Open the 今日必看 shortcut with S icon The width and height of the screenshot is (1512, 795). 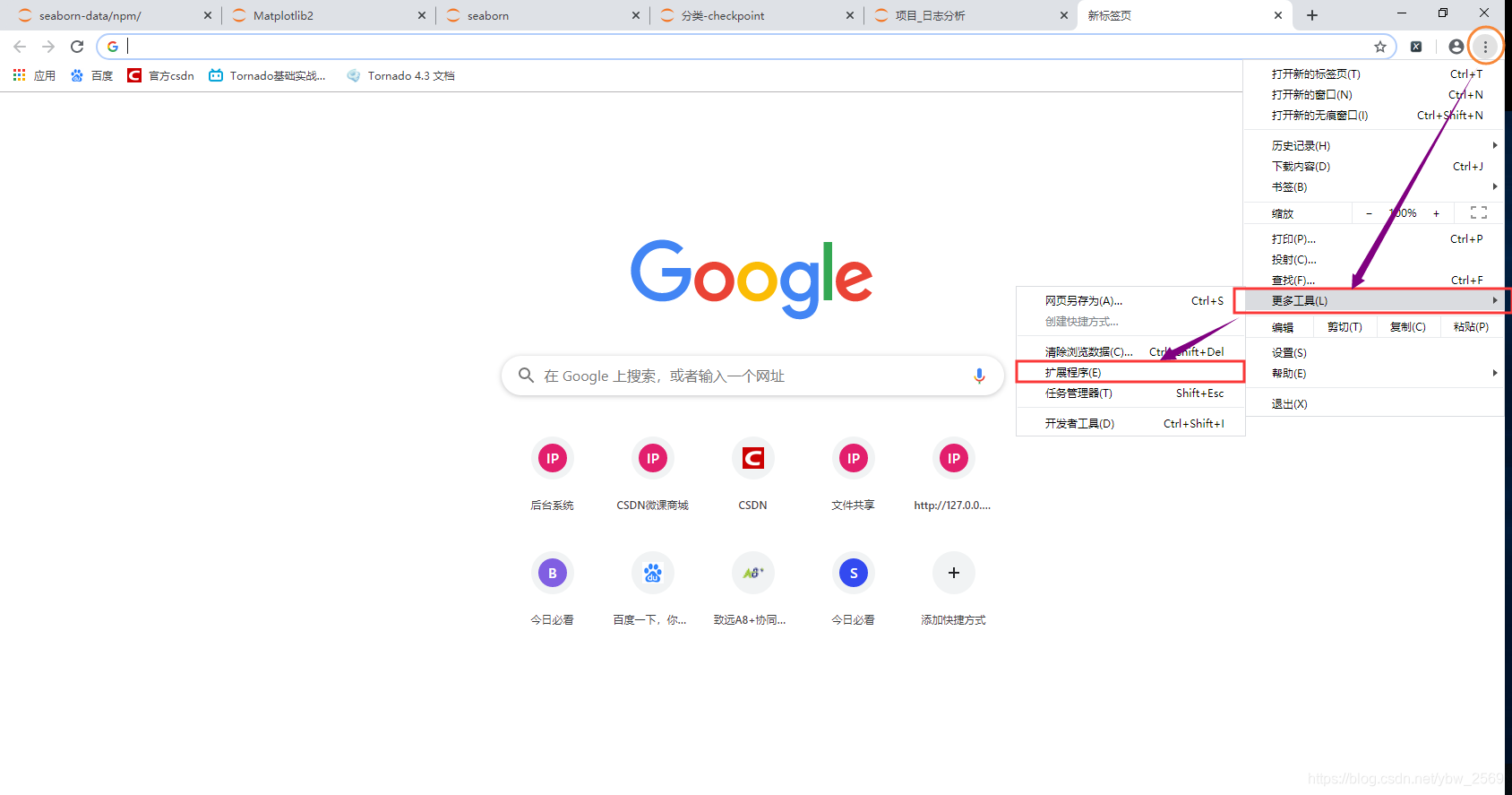click(854, 590)
